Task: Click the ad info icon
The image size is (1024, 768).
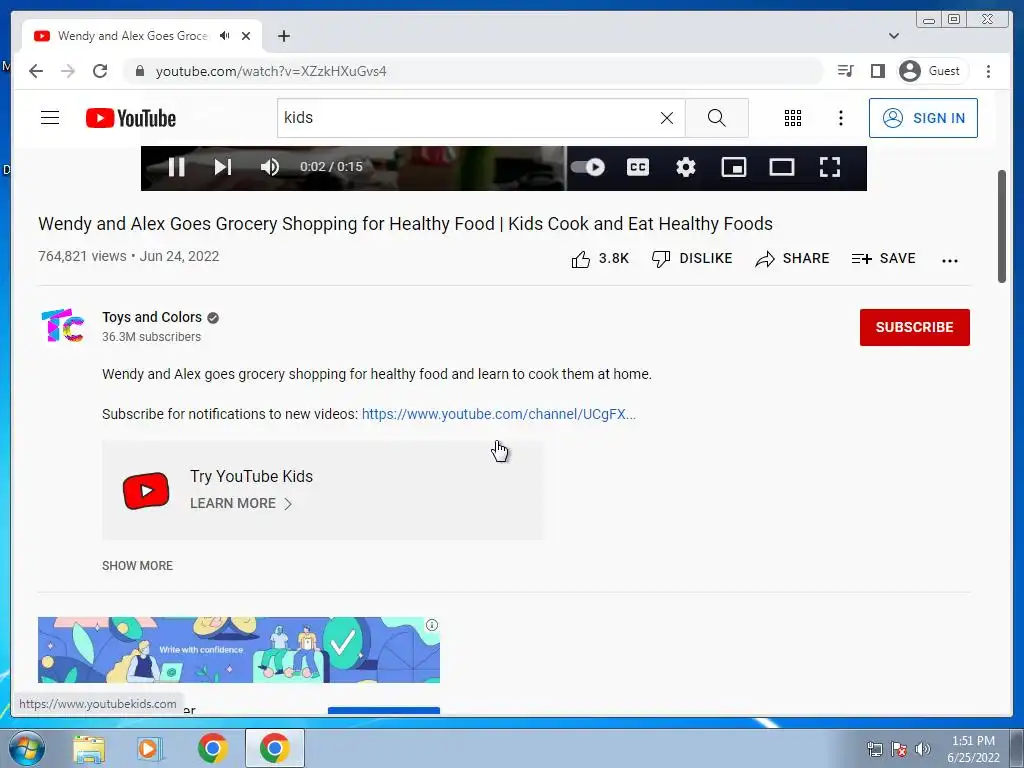Action: pyautogui.click(x=432, y=625)
